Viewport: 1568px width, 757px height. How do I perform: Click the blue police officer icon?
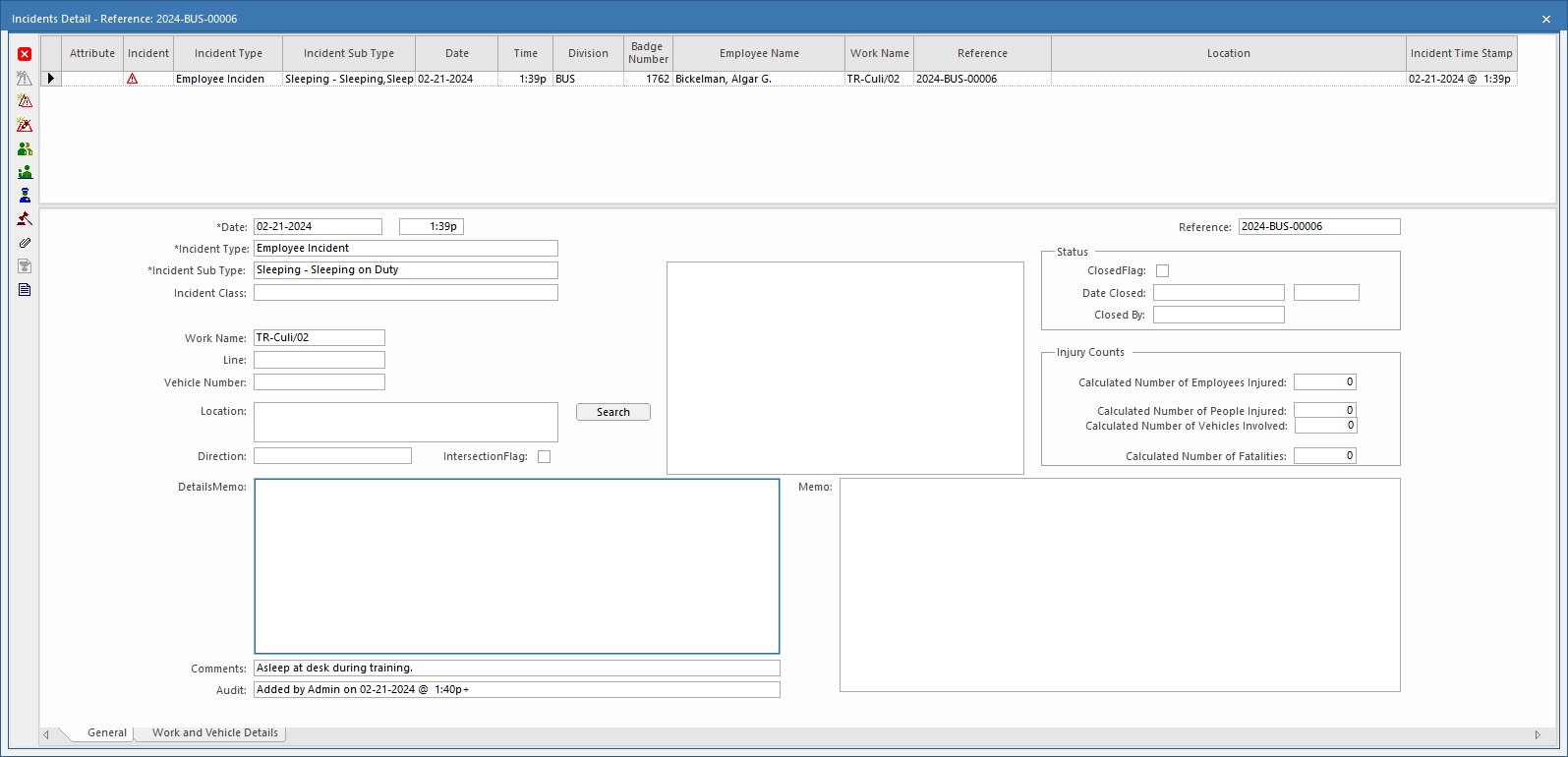click(25, 196)
